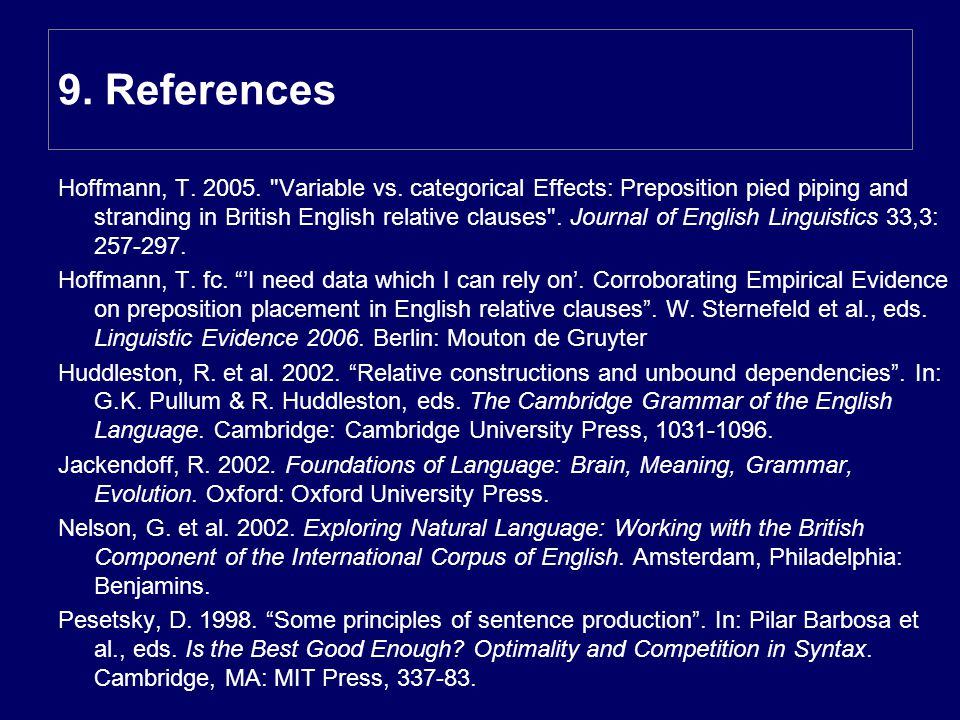Click the '9. References' slide title
This screenshot has width=960, height=720.
(197, 90)
